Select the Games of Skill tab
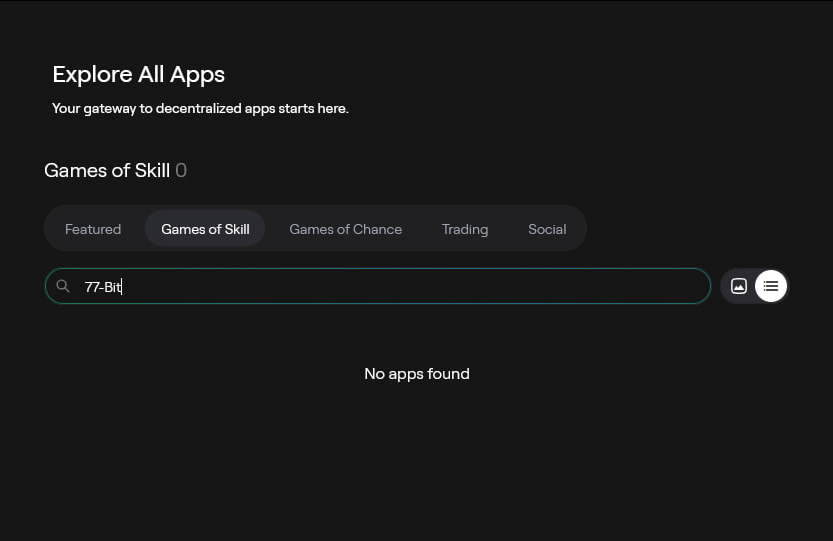The height and width of the screenshot is (541, 833). pos(205,229)
